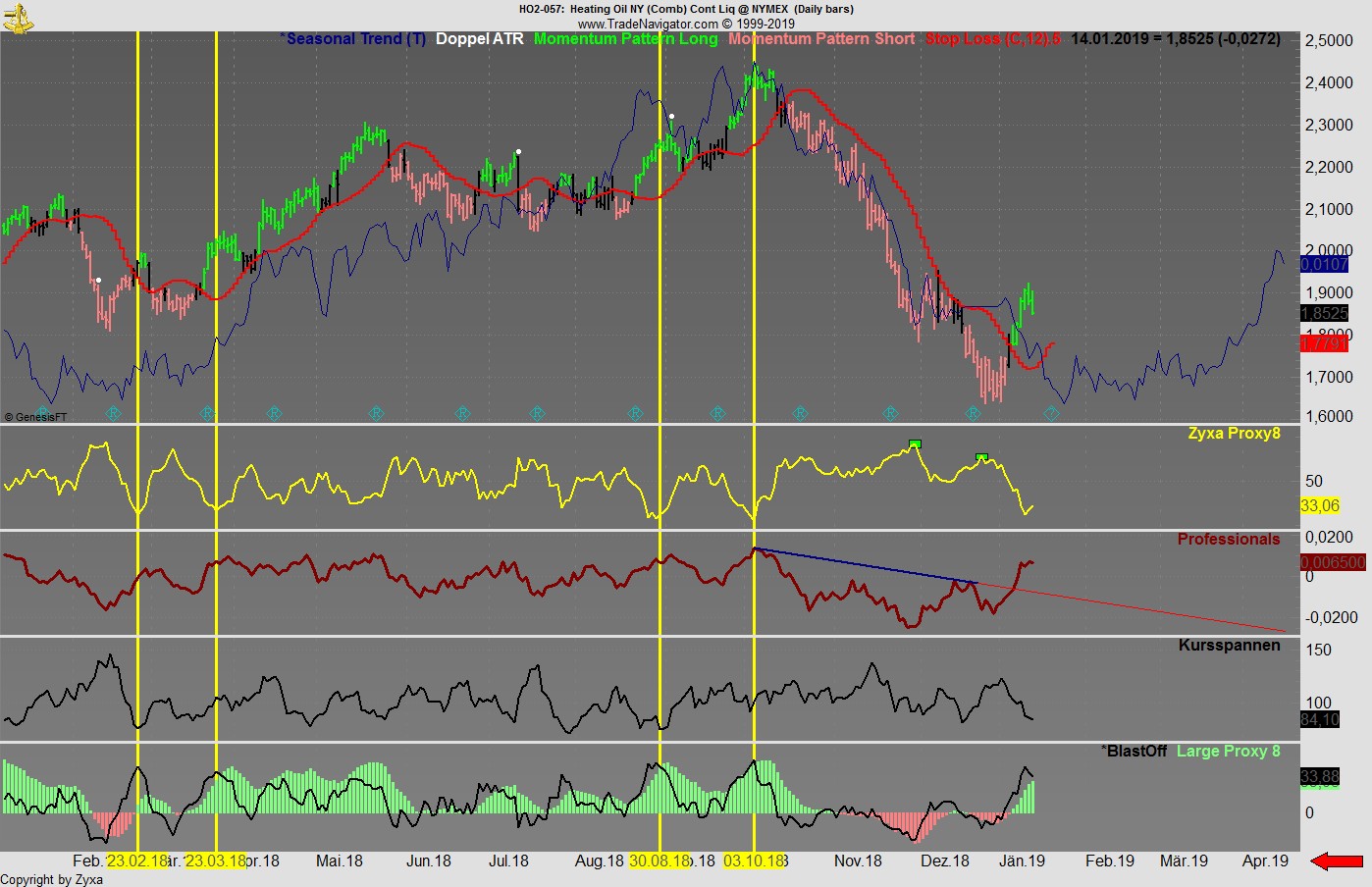The width and height of the screenshot is (1372, 887).
Task: Click the red 1,7791 stop loss price tag
Action: coord(1324,343)
